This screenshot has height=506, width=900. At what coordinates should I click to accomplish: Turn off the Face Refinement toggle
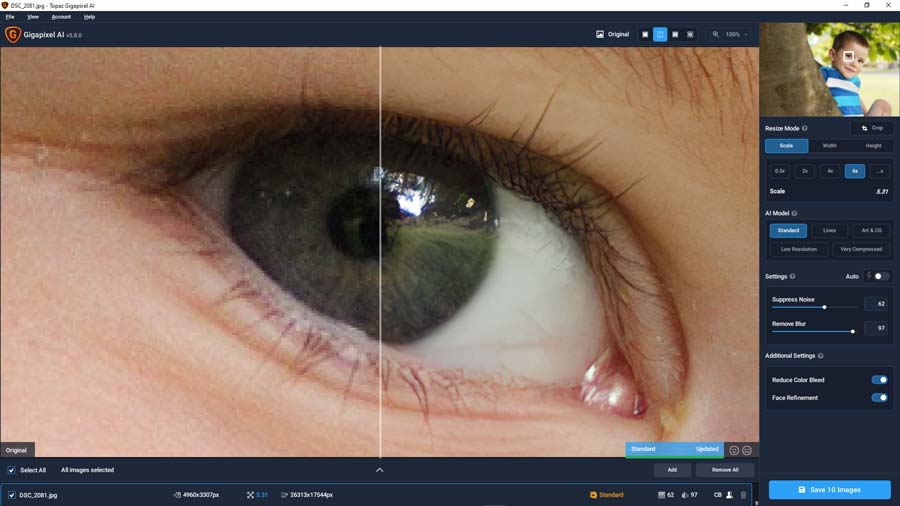point(879,398)
